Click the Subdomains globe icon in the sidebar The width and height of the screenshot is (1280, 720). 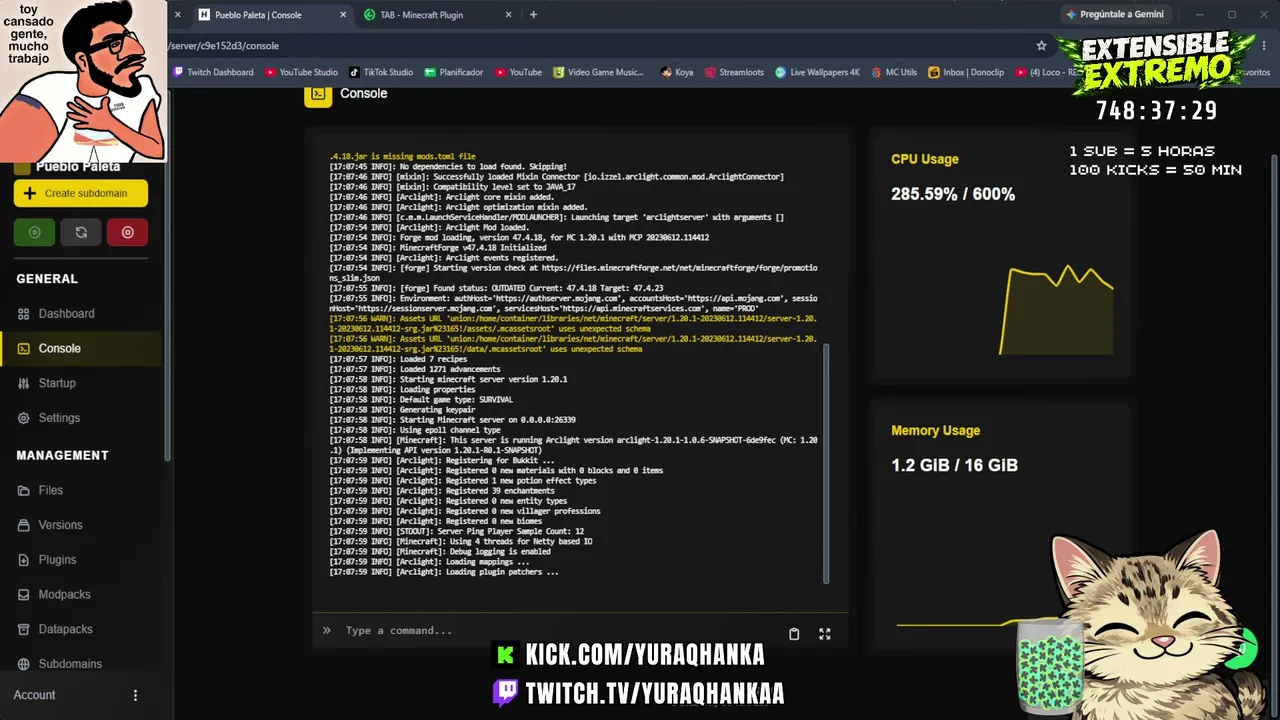(24, 664)
